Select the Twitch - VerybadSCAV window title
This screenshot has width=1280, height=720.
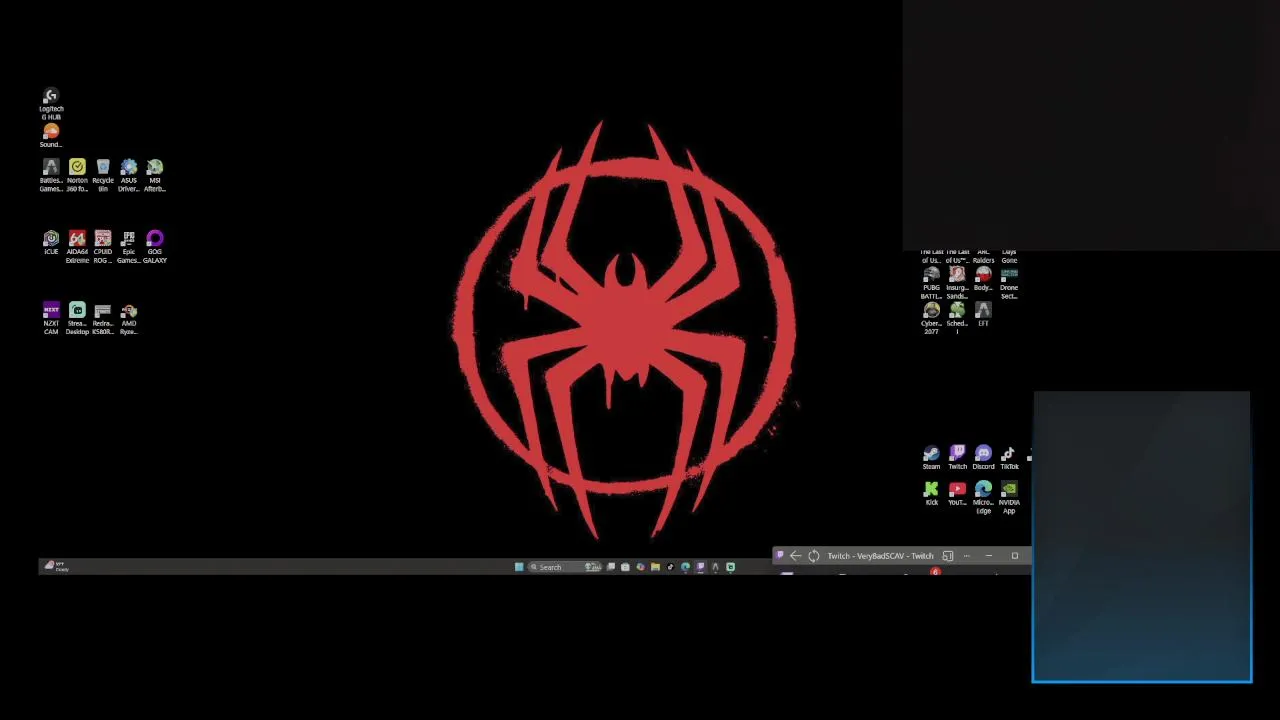(880, 556)
